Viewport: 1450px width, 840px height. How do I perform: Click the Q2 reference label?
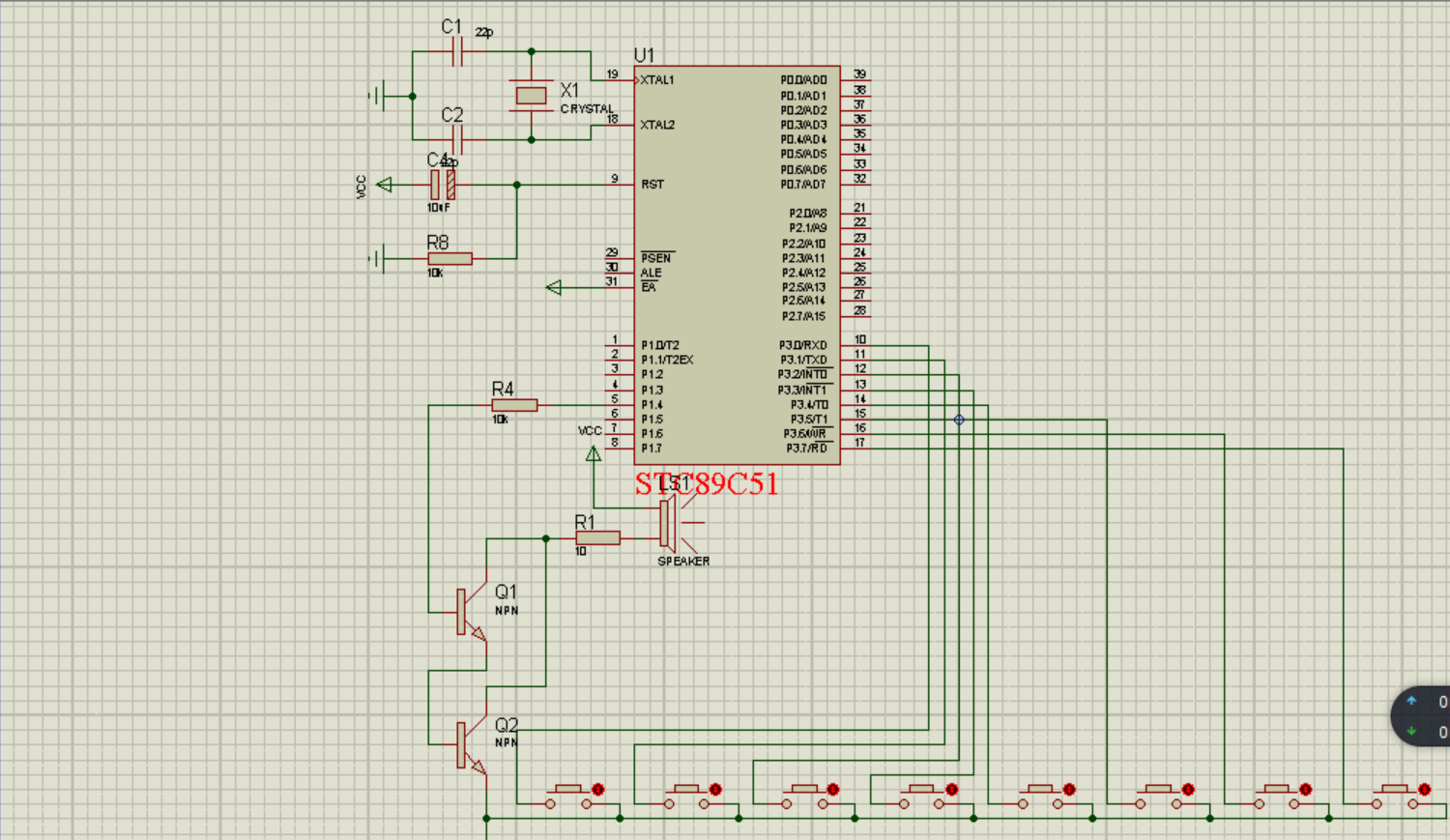507,725
